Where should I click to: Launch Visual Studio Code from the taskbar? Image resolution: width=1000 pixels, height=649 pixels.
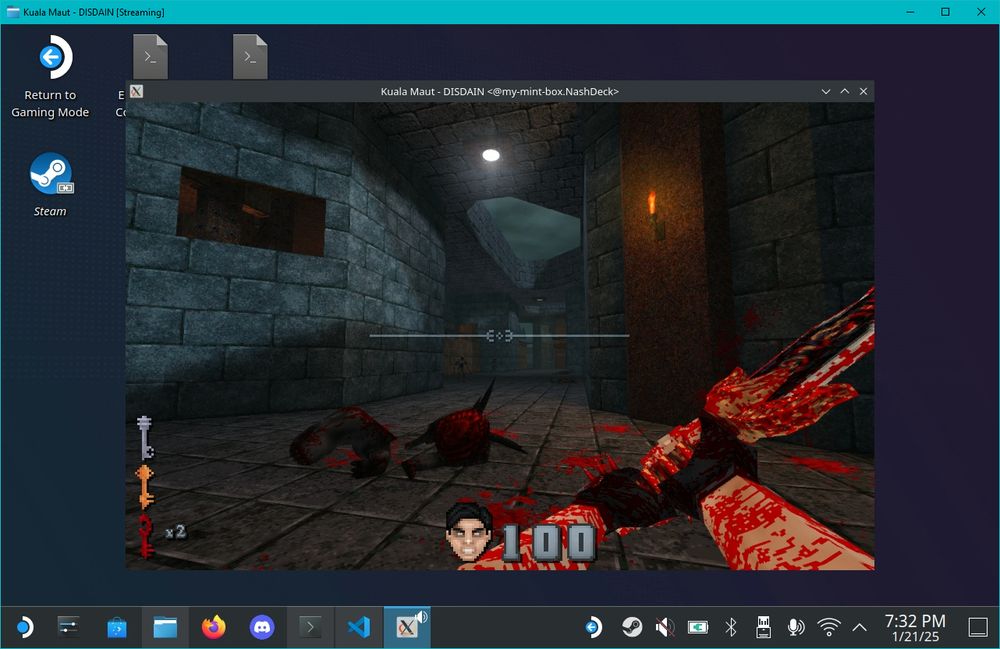point(359,627)
